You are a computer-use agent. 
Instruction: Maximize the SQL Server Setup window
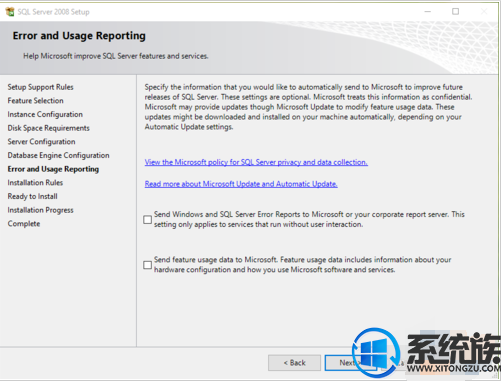tap(455, 12)
